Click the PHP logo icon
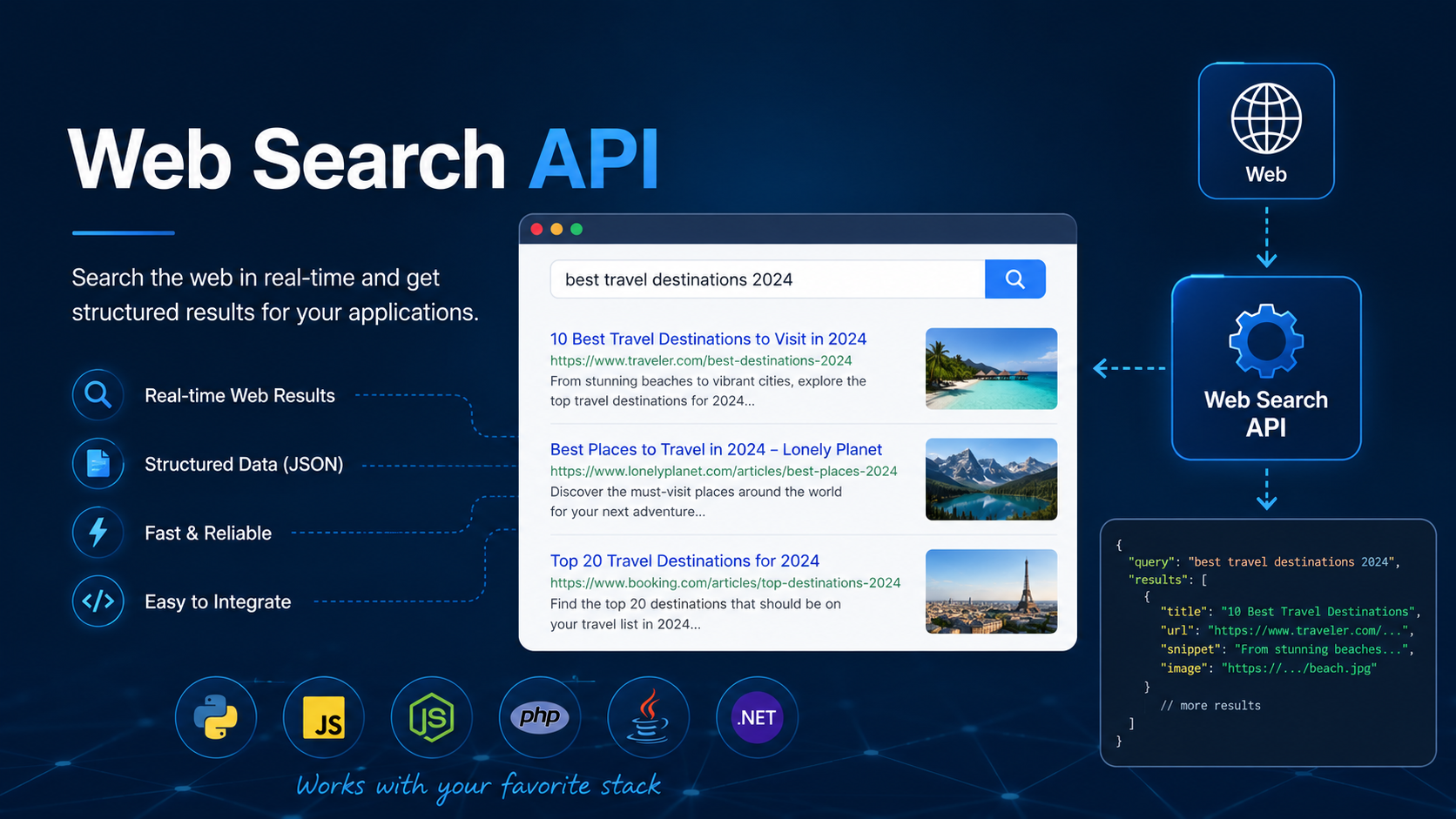Viewport: 1456px width, 819px height. point(540,717)
